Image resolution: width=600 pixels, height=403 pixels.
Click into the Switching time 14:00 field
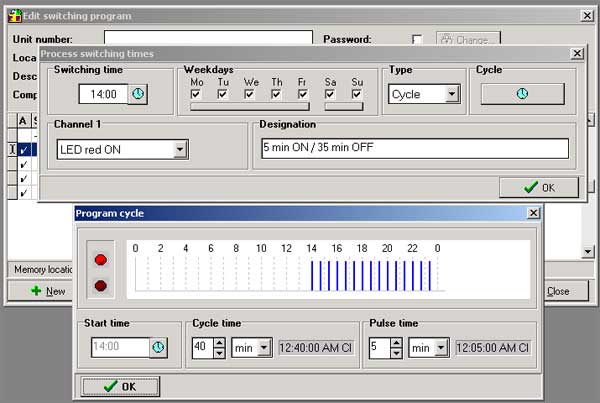pos(103,94)
